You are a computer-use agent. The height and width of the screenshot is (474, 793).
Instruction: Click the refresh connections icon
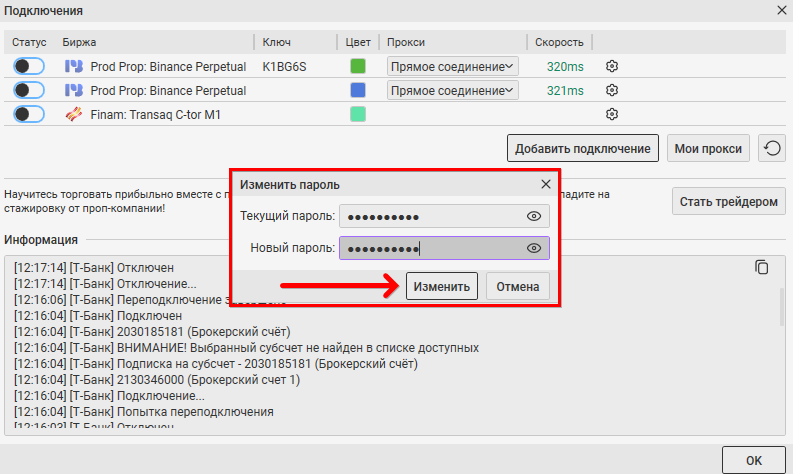tap(771, 149)
